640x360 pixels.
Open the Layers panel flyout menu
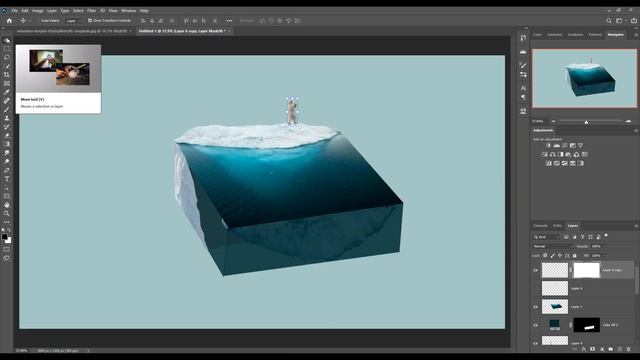636,226
